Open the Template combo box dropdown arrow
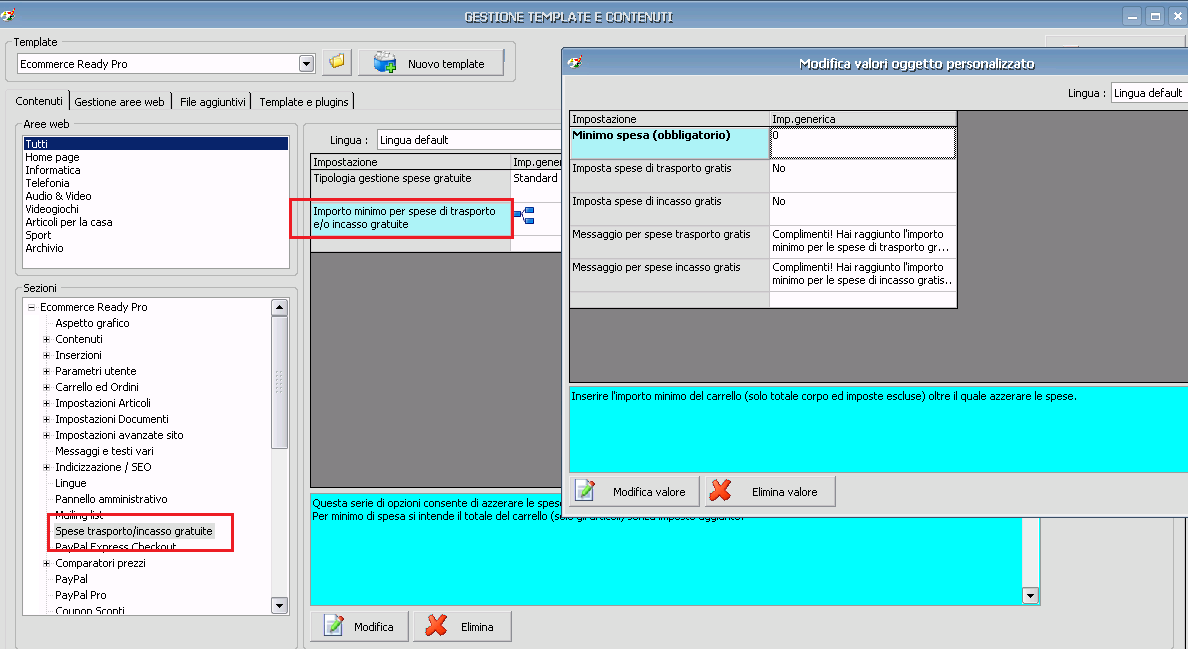The width and height of the screenshot is (1188, 649). coord(306,64)
